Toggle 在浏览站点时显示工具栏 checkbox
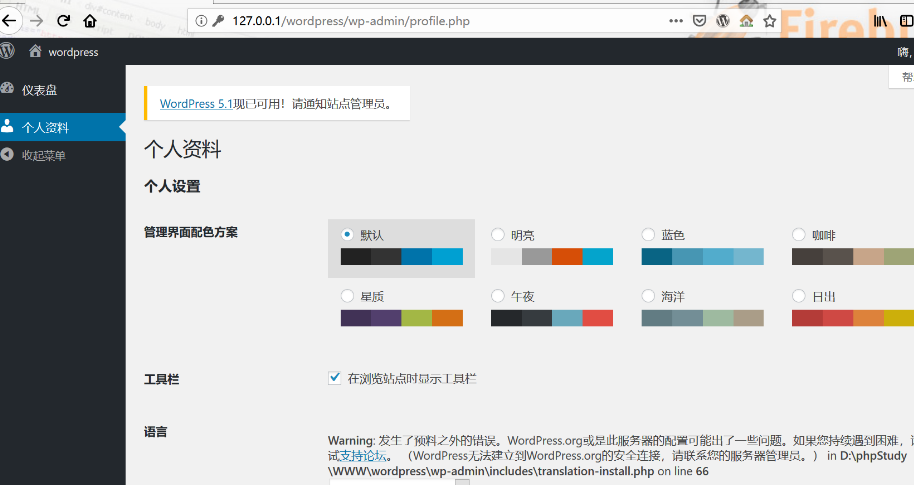Viewport: 914px width, 485px height. 335,378
